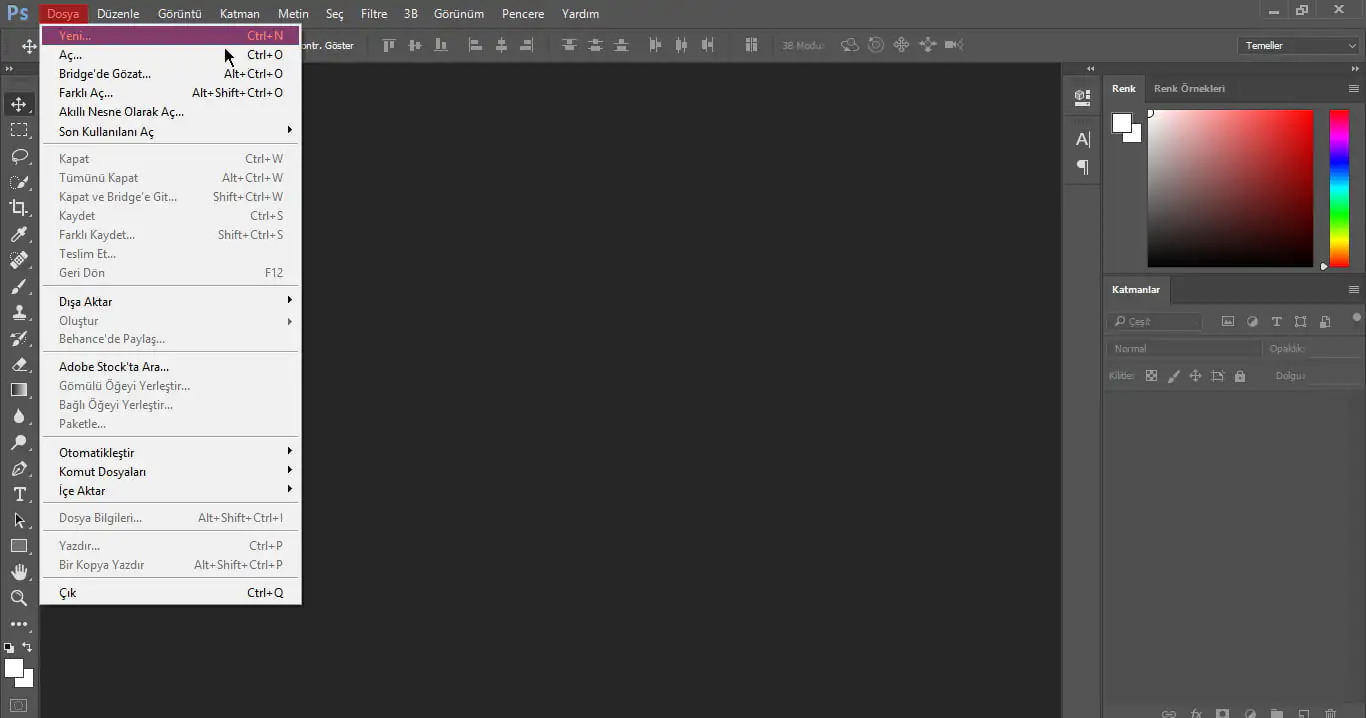Select the Lasso tool

click(19, 156)
